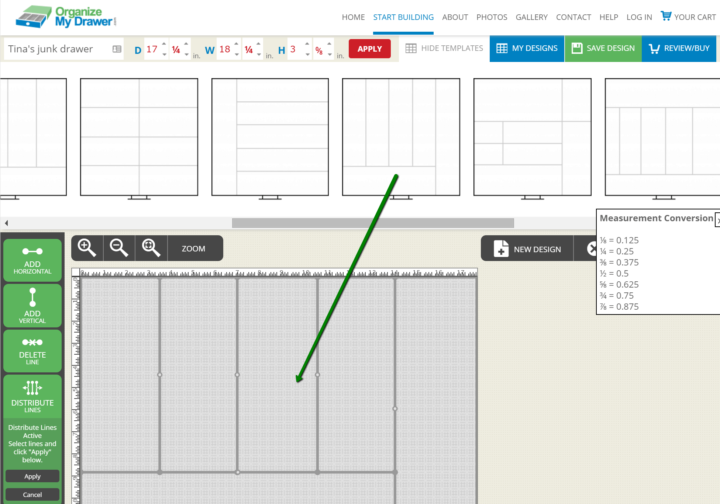Zoom in with the plus magnifier
The image size is (720, 504).
[87, 248]
